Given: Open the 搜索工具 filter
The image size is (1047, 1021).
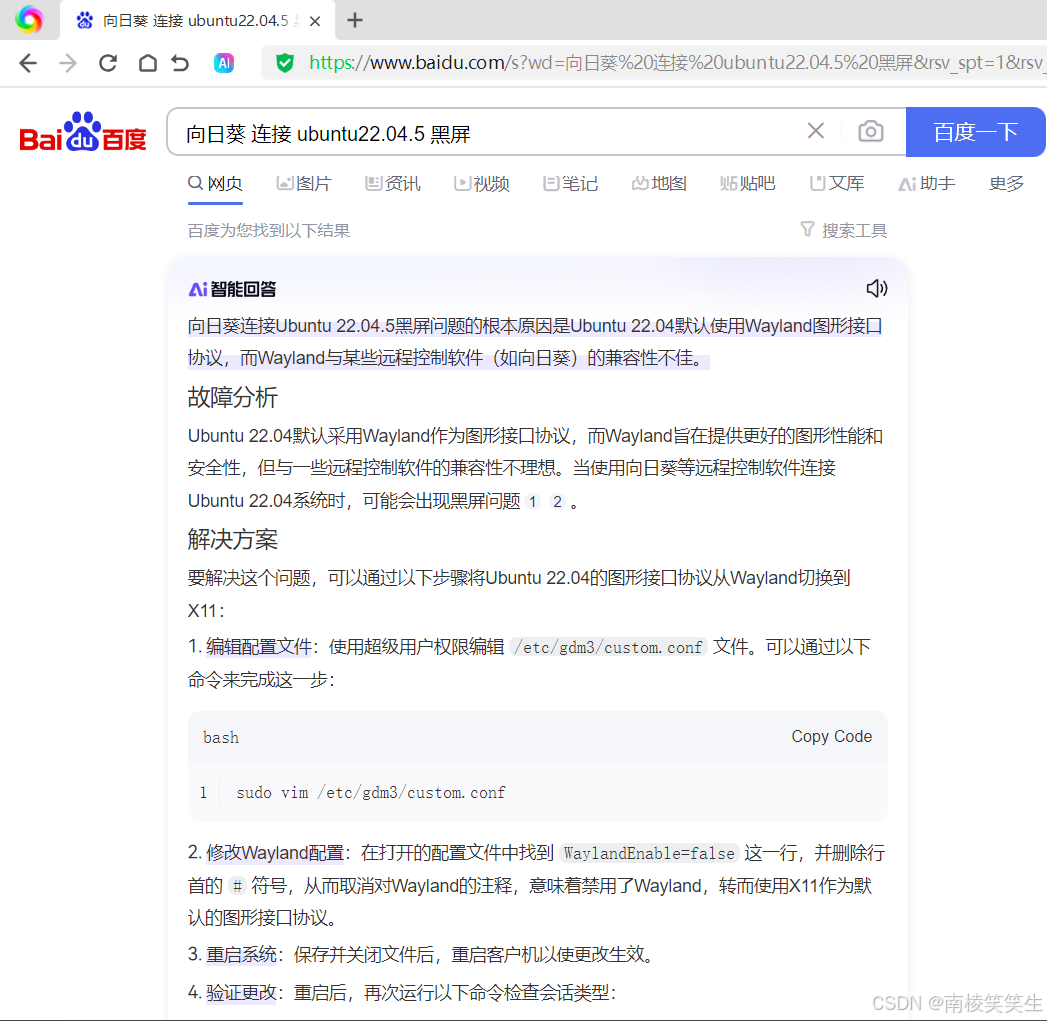Looking at the screenshot, I should pyautogui.click(x=844, y=230).
